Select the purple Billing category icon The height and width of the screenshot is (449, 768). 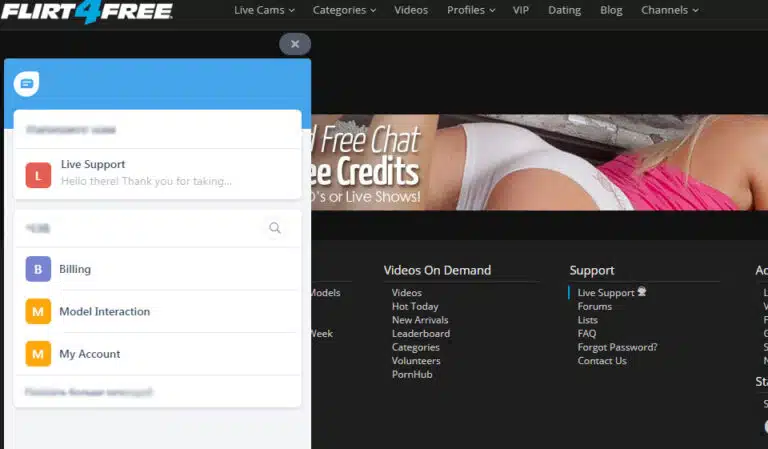38,269
